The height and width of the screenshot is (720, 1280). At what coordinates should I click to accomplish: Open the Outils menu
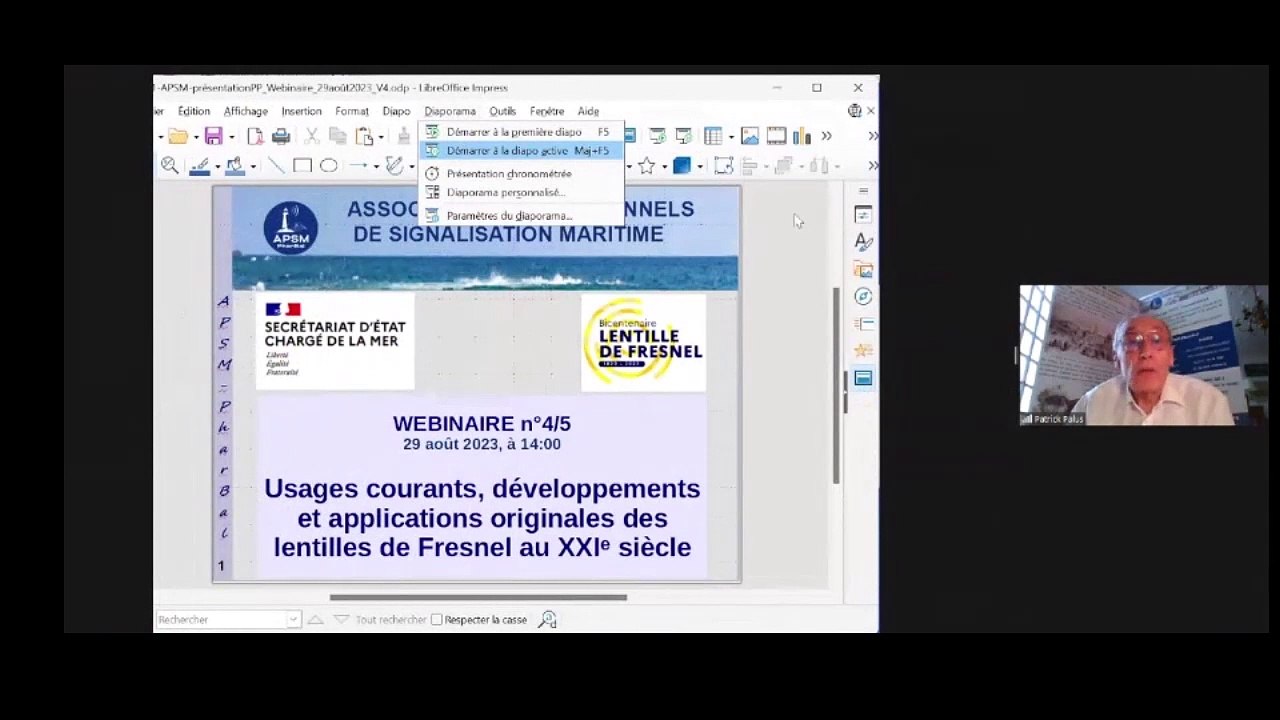pos(502,111)
